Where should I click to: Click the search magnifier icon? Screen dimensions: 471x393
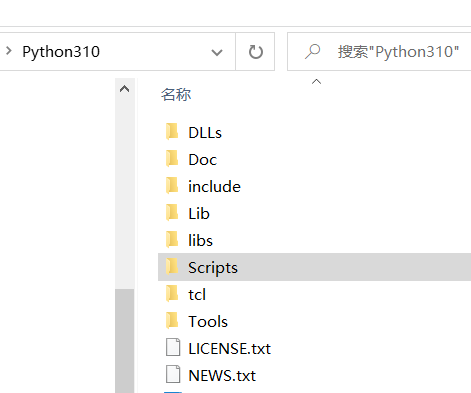coord(312,52)
